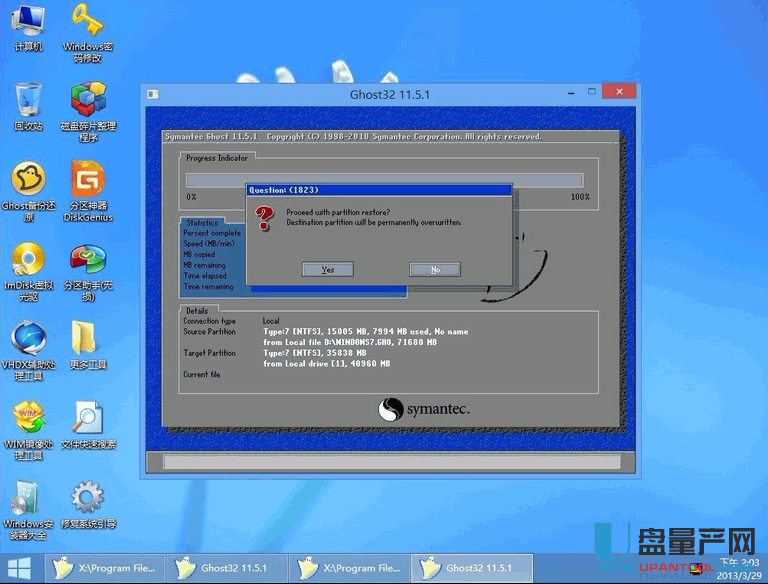The height and width of the screenshot is (584, 768).
Task: Click the "Local" connection type value
Action: coord(271,321)
